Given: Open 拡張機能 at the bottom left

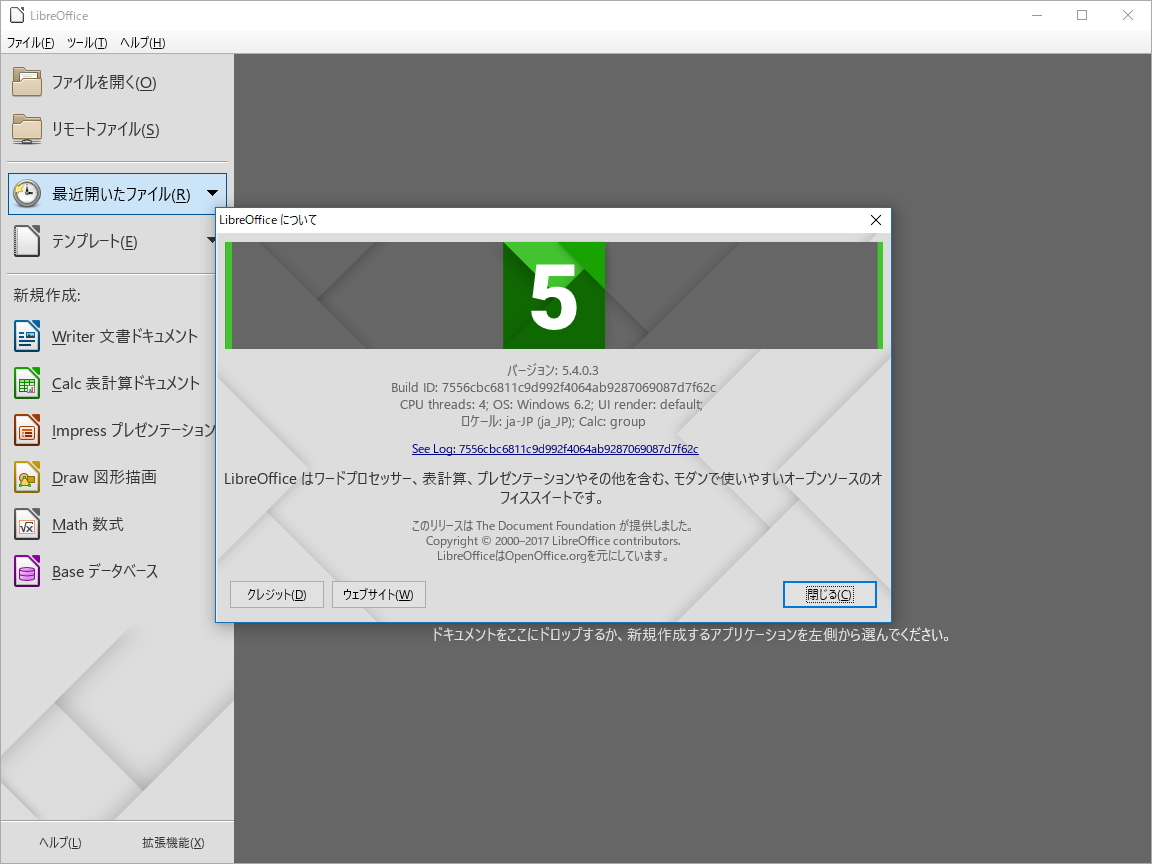Looking at the screenshot, I should point(172,842).
